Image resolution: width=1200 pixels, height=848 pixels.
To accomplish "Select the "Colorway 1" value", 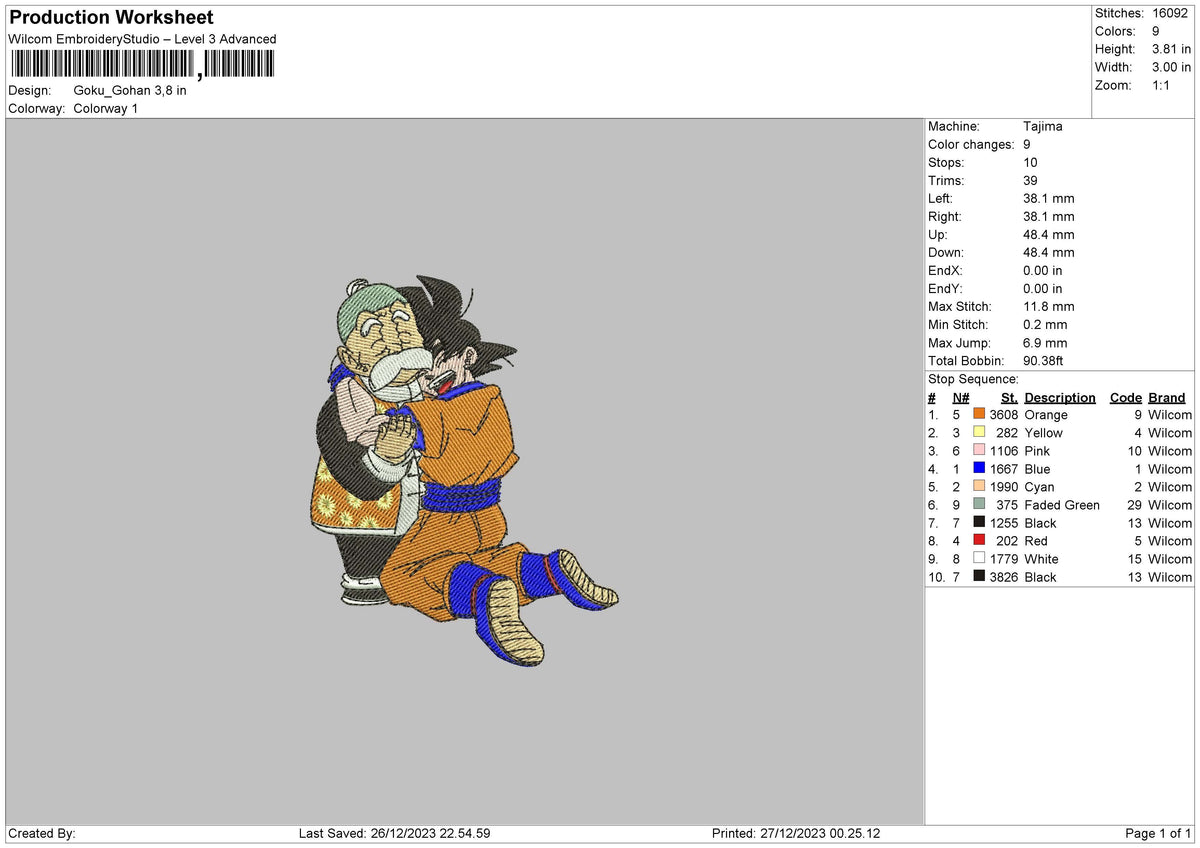I will coord(106,108).
